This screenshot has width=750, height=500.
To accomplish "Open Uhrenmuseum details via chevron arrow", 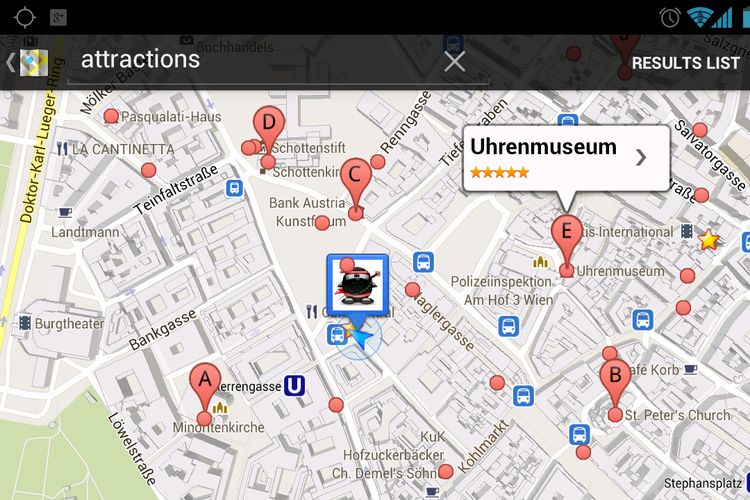I will point(641,157).
